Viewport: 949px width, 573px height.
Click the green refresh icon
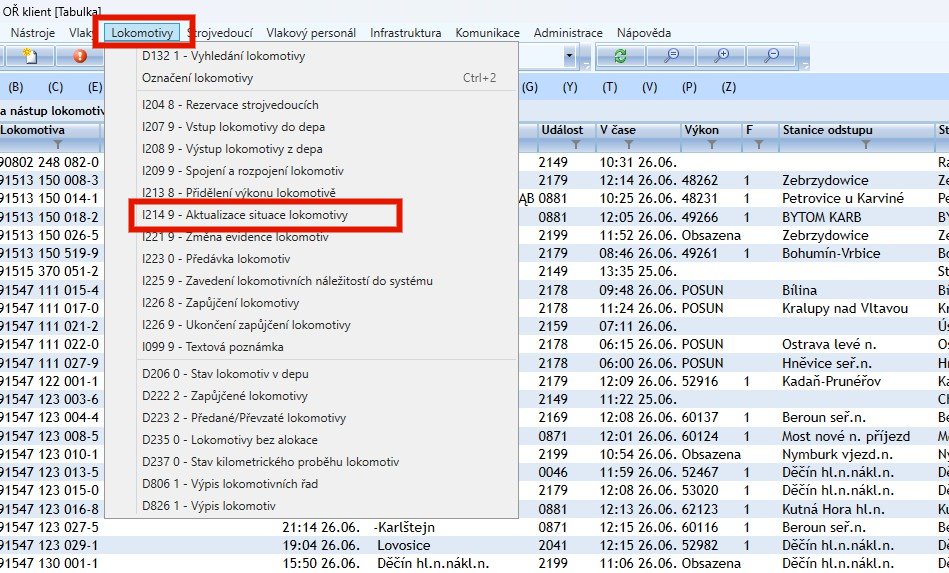pyautogui.click(x=620, y=57)
